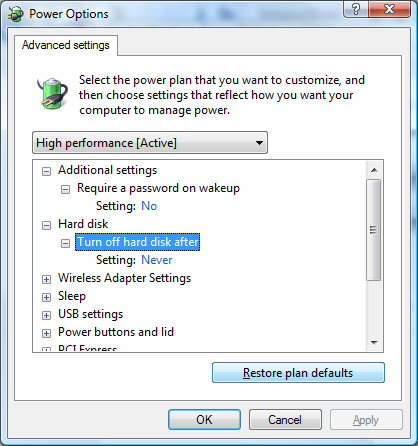The height and width of the screenshot is (446, 418).
Task: Collapse the Hard disk node
Action: tap(46, 225)
